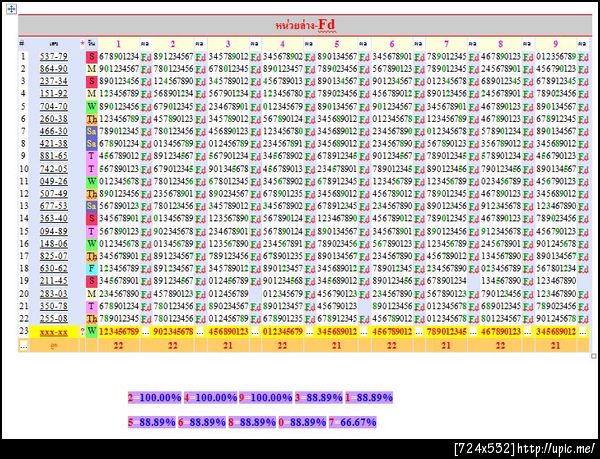600x459 pixels.
Task: Select the lottery number 260-38
Action: click(x=54, y=119)
